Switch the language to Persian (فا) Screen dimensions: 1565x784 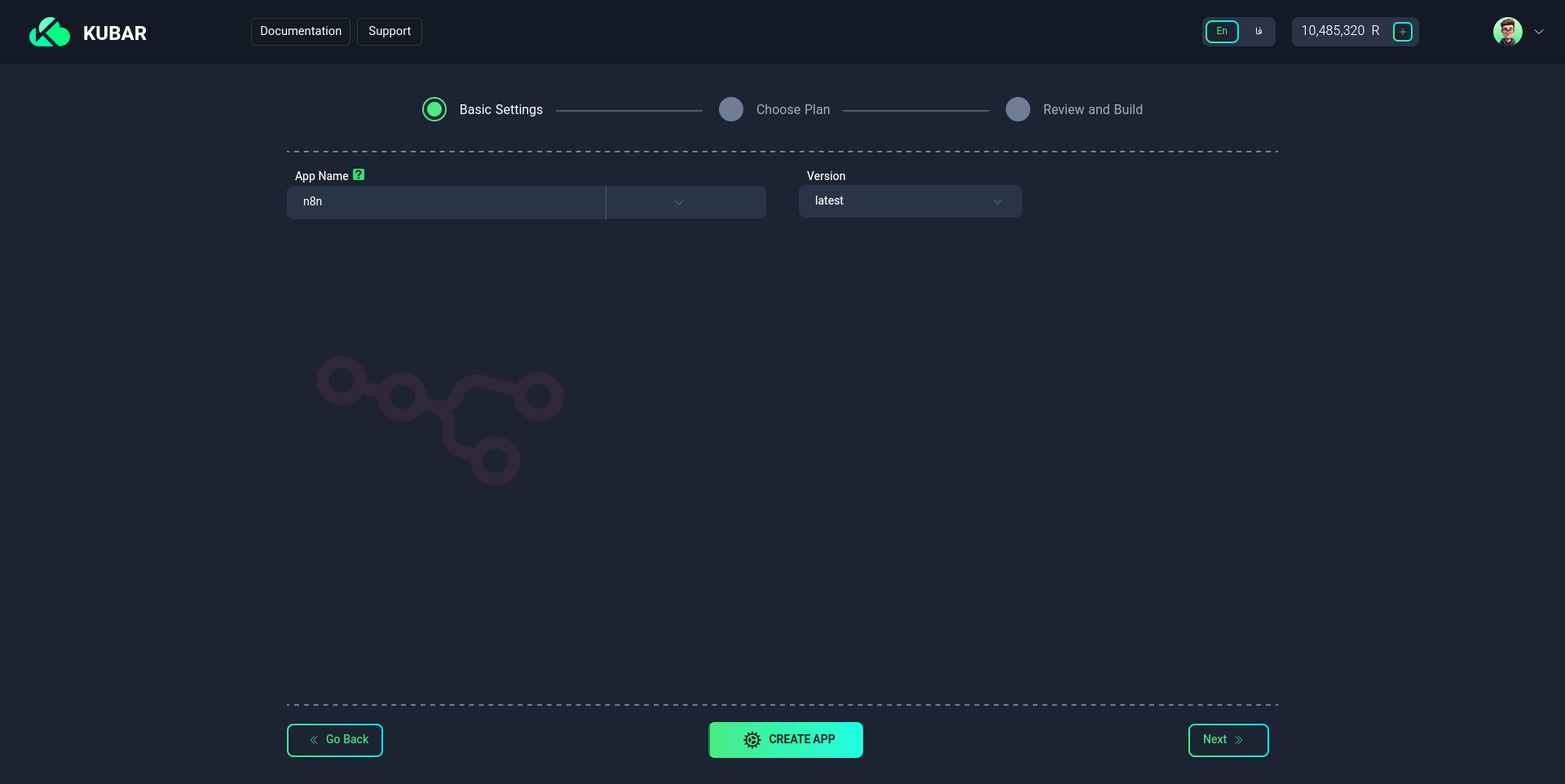[1258, 32]
